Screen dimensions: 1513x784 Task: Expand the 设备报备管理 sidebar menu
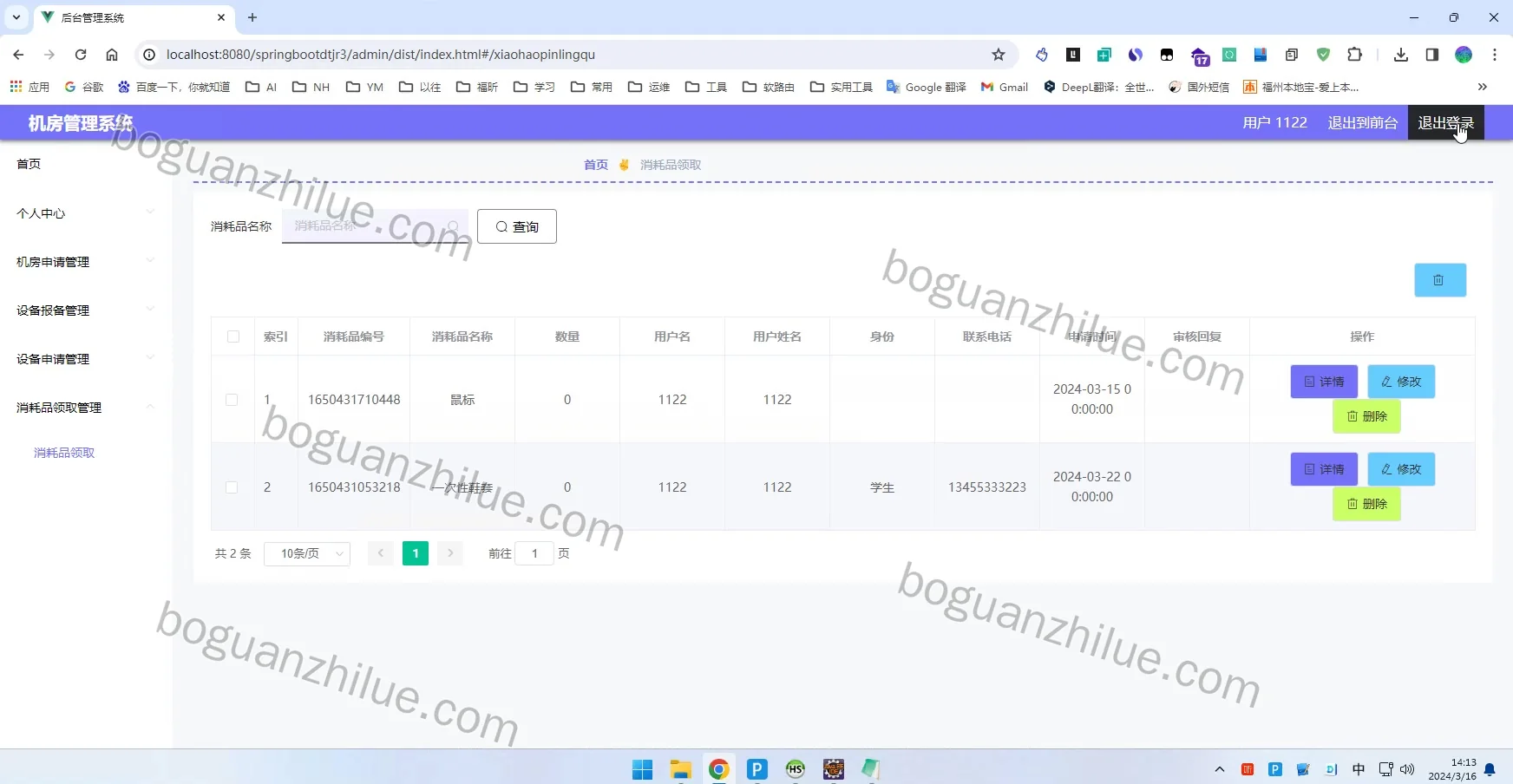click(86, 310)
